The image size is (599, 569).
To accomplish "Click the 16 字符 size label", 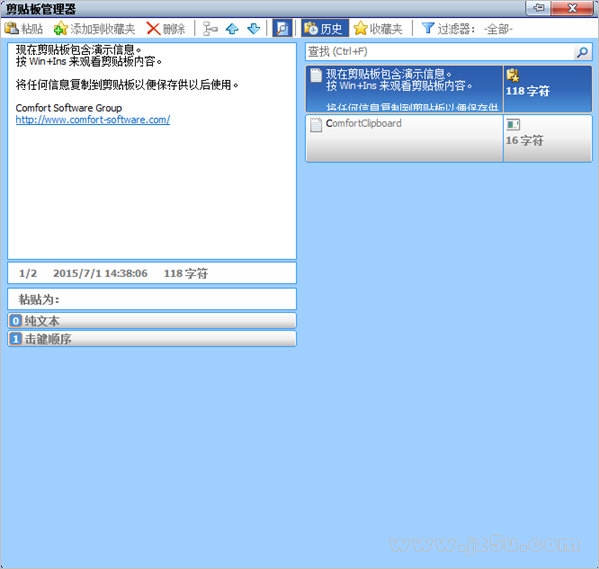I will [x=524, y=140].
